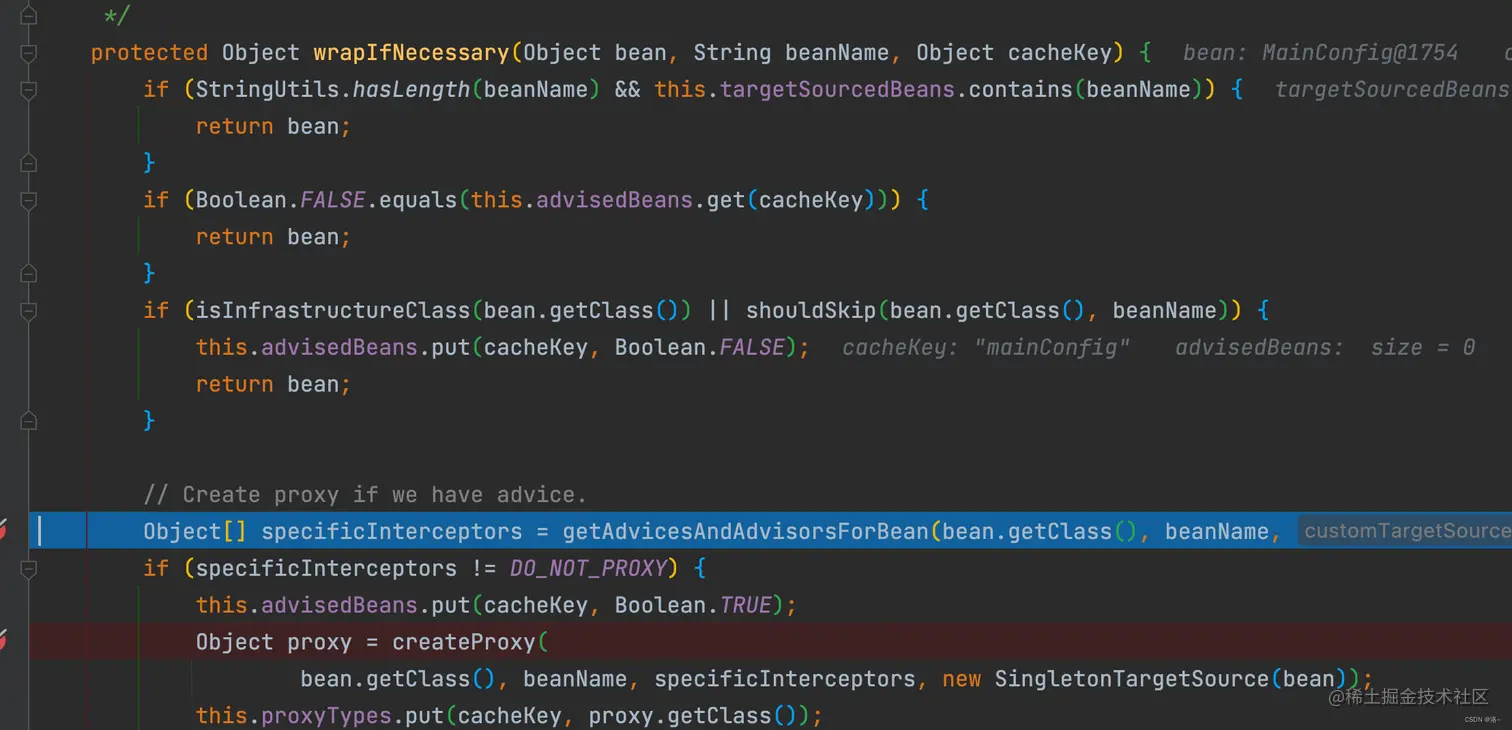The image size is (1512, 730).
Task: Click the 'Object cacheKey' parameter
Action: [1014, 53]
